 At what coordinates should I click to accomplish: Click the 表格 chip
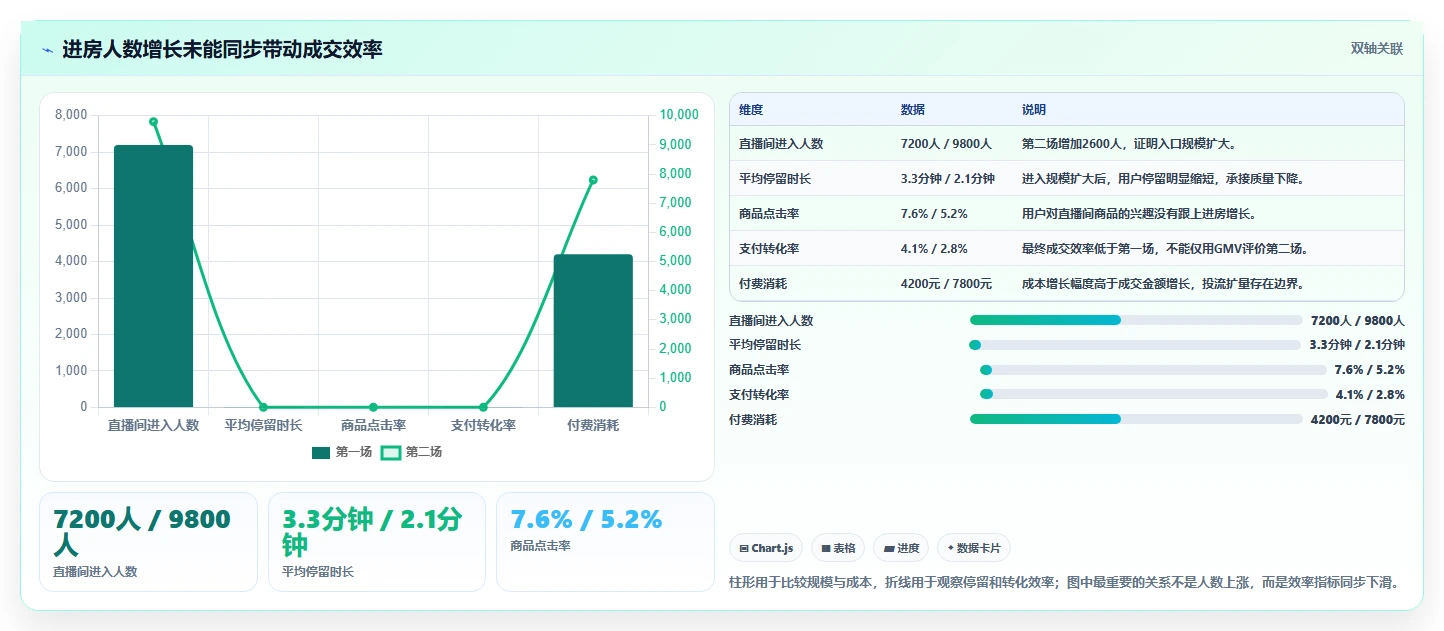(838, 548)
